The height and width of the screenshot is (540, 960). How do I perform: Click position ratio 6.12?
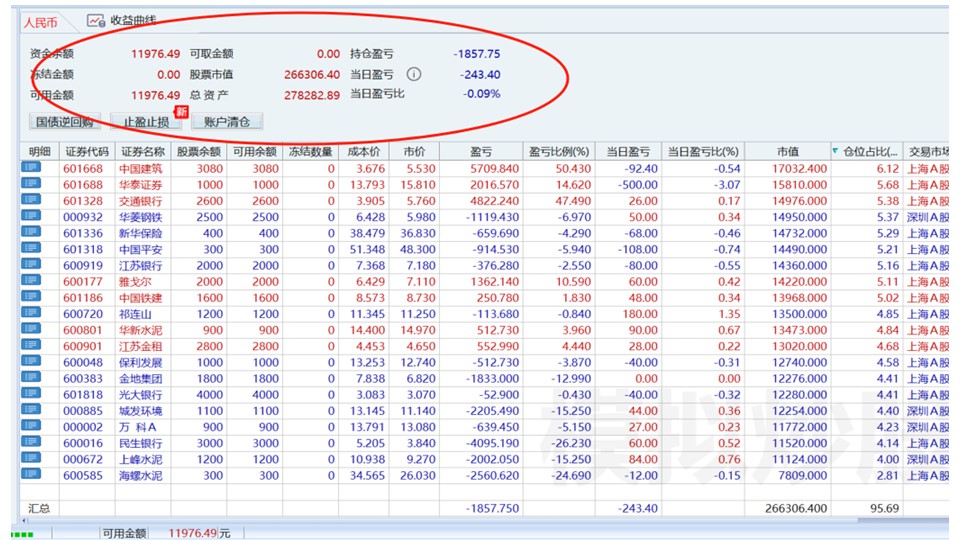pos(887,168)
